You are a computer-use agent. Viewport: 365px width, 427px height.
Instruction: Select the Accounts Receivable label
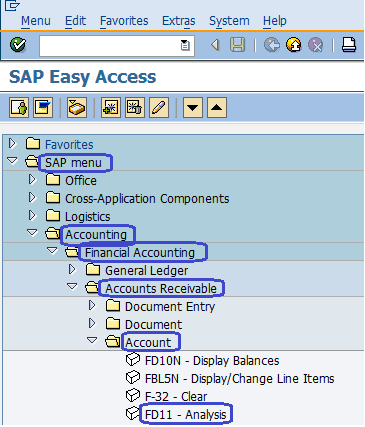161,289
